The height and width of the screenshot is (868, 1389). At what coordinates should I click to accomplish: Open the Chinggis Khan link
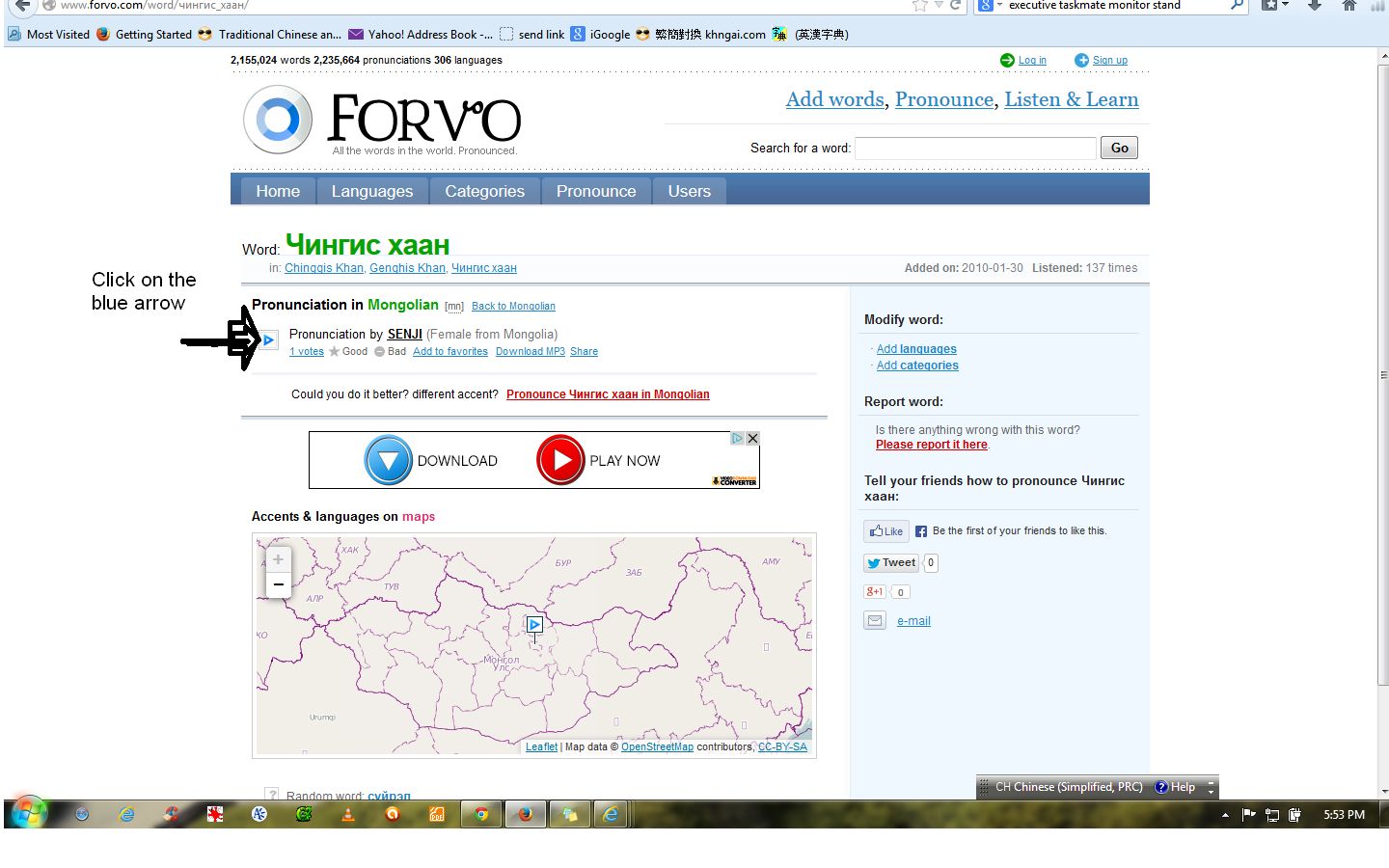pos(324,268)
